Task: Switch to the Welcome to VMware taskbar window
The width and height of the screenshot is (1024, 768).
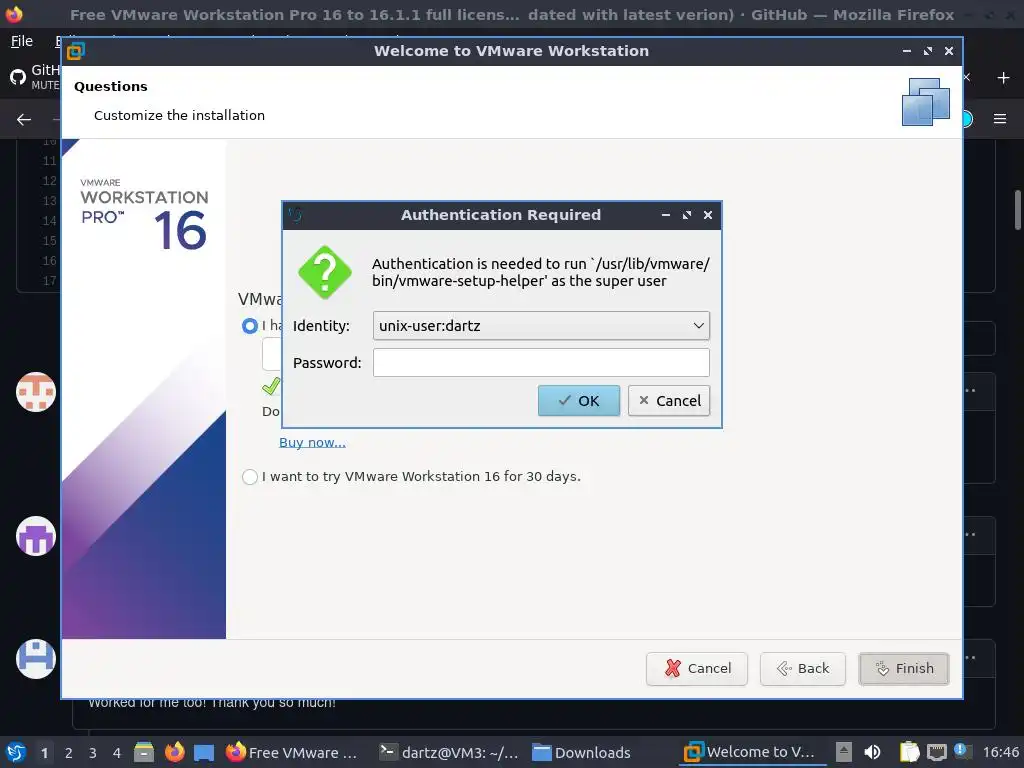Action: [x=750, y=752]
